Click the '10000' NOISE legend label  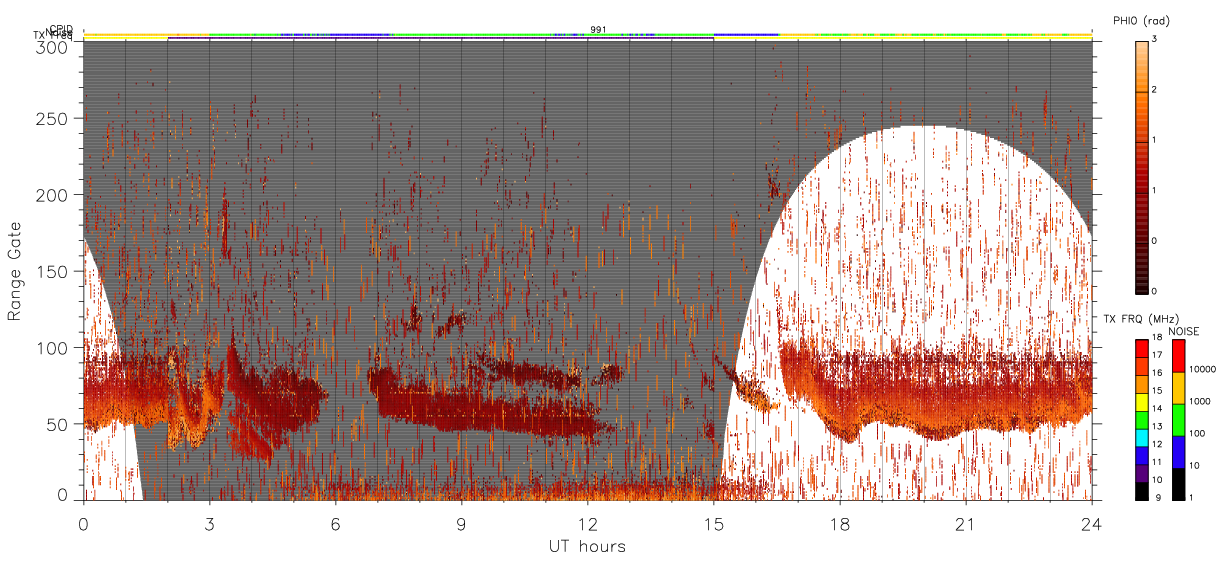click(x=1201, y=369)
